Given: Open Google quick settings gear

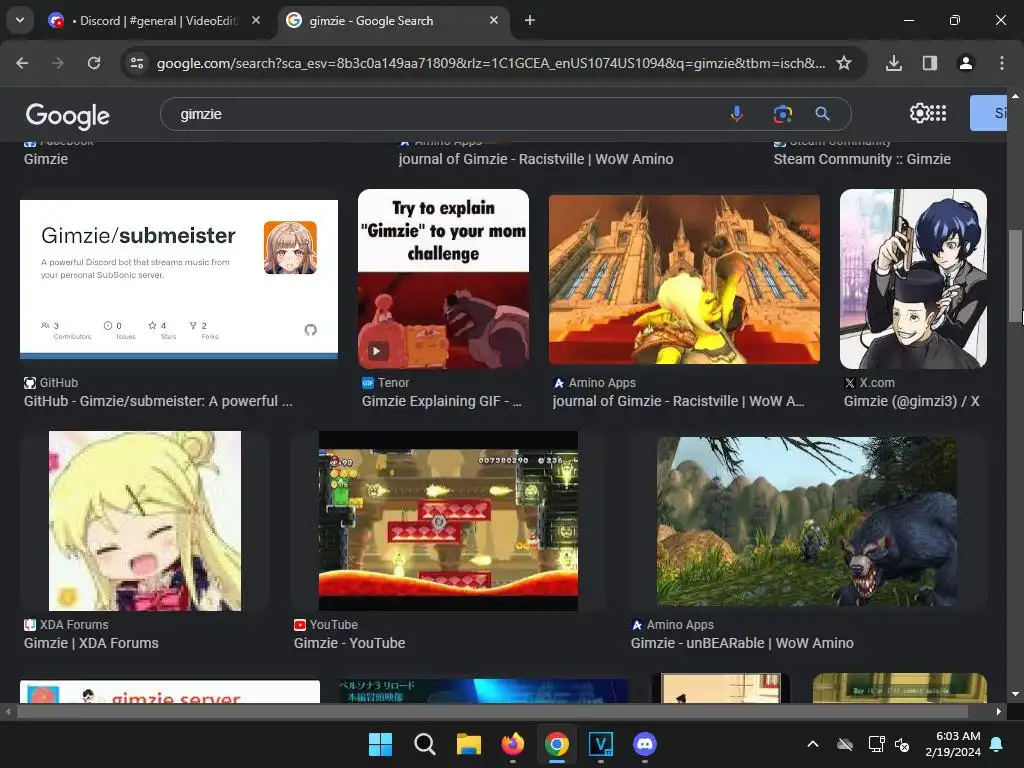Looking at the screenshot, I should [x=919, y=113].
